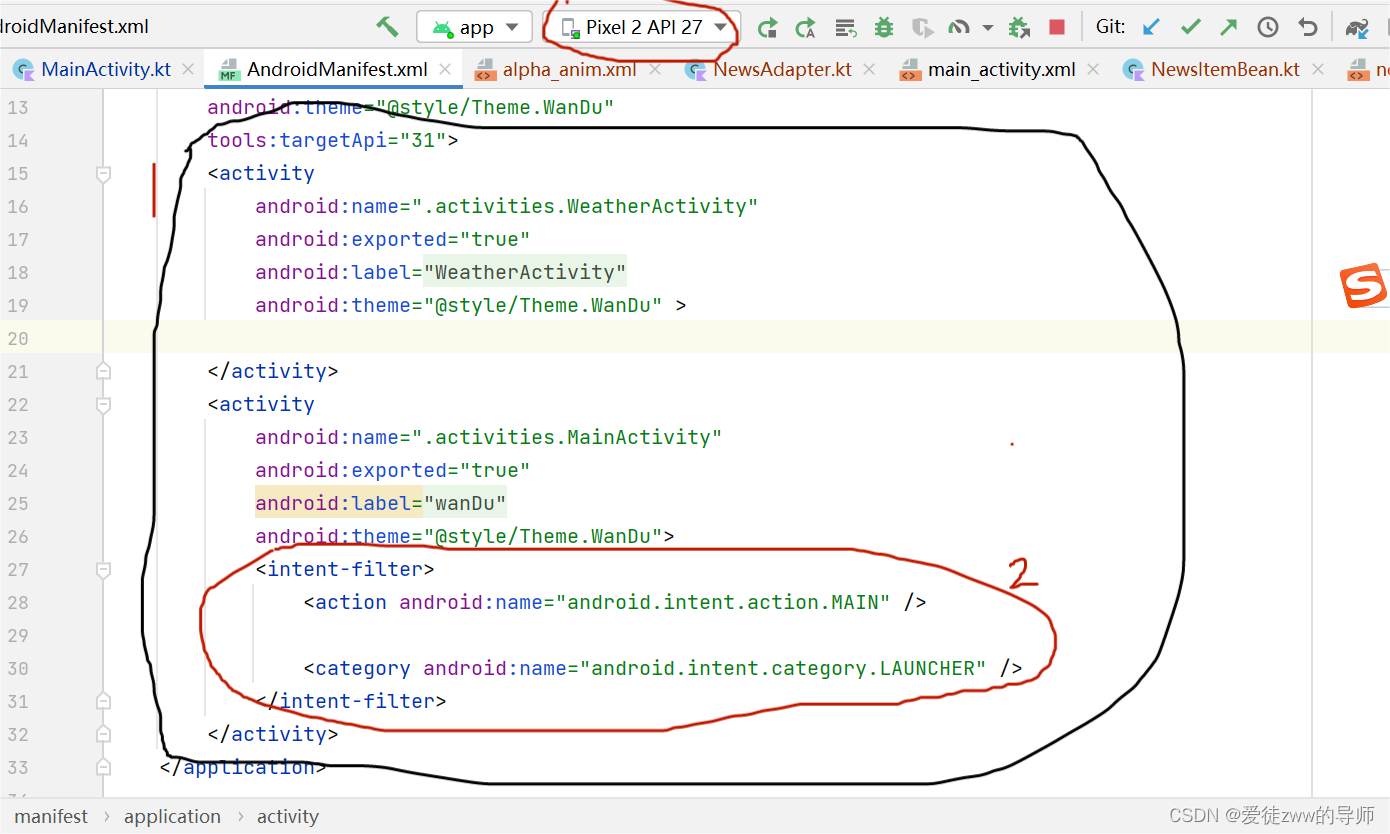Close the MainActivity.kt tab
The width and height of the screenshot is (1390, 834).
tap(188, 69)
